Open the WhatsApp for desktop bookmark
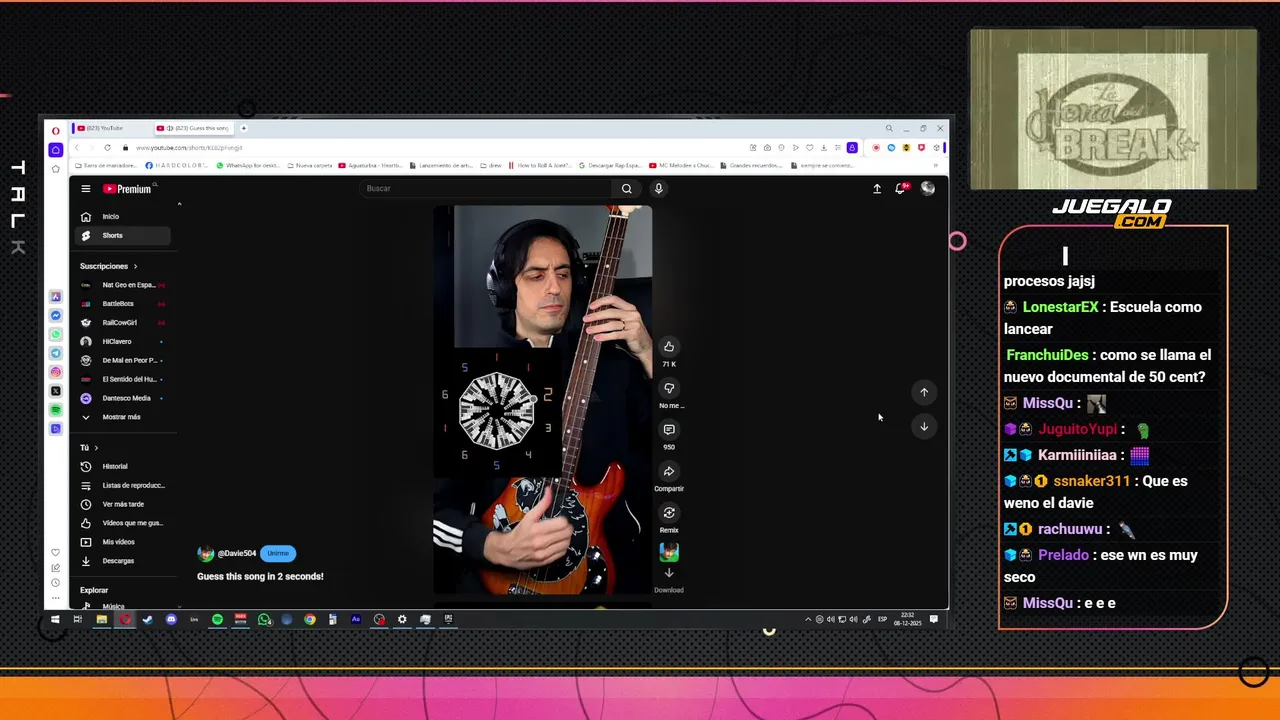This screenshot has height=720, width=1280. (x=248, y=165)
